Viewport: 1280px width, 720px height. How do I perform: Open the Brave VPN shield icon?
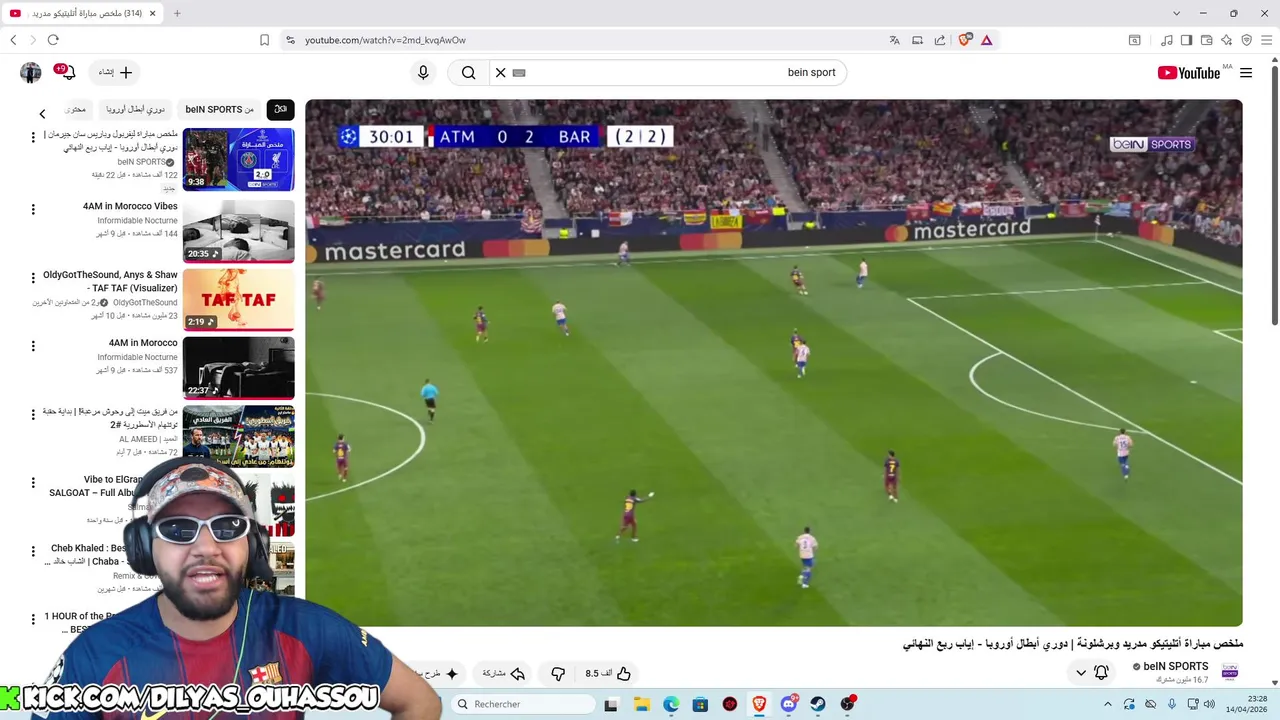[x=1246, y=40]
